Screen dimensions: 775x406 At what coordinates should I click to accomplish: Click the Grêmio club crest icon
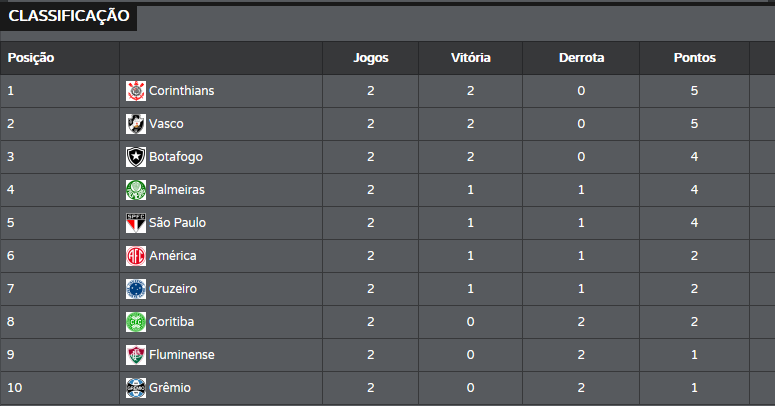(135, 388)
